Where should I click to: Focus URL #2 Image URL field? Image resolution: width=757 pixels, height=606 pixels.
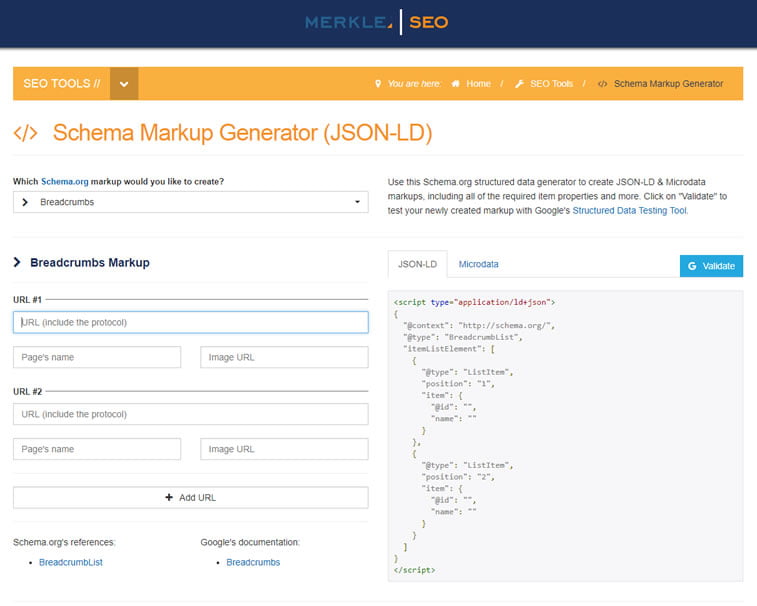click(284, 449)
